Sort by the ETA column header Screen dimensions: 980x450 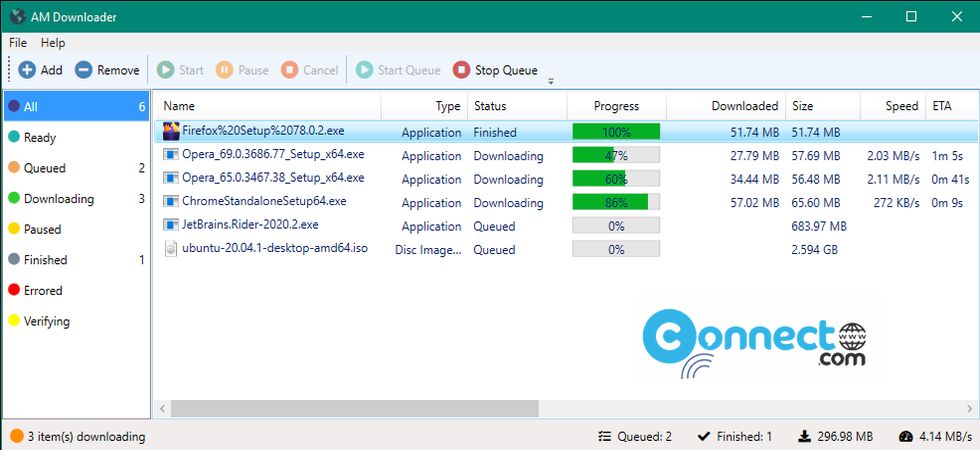[x=951, y=106]
